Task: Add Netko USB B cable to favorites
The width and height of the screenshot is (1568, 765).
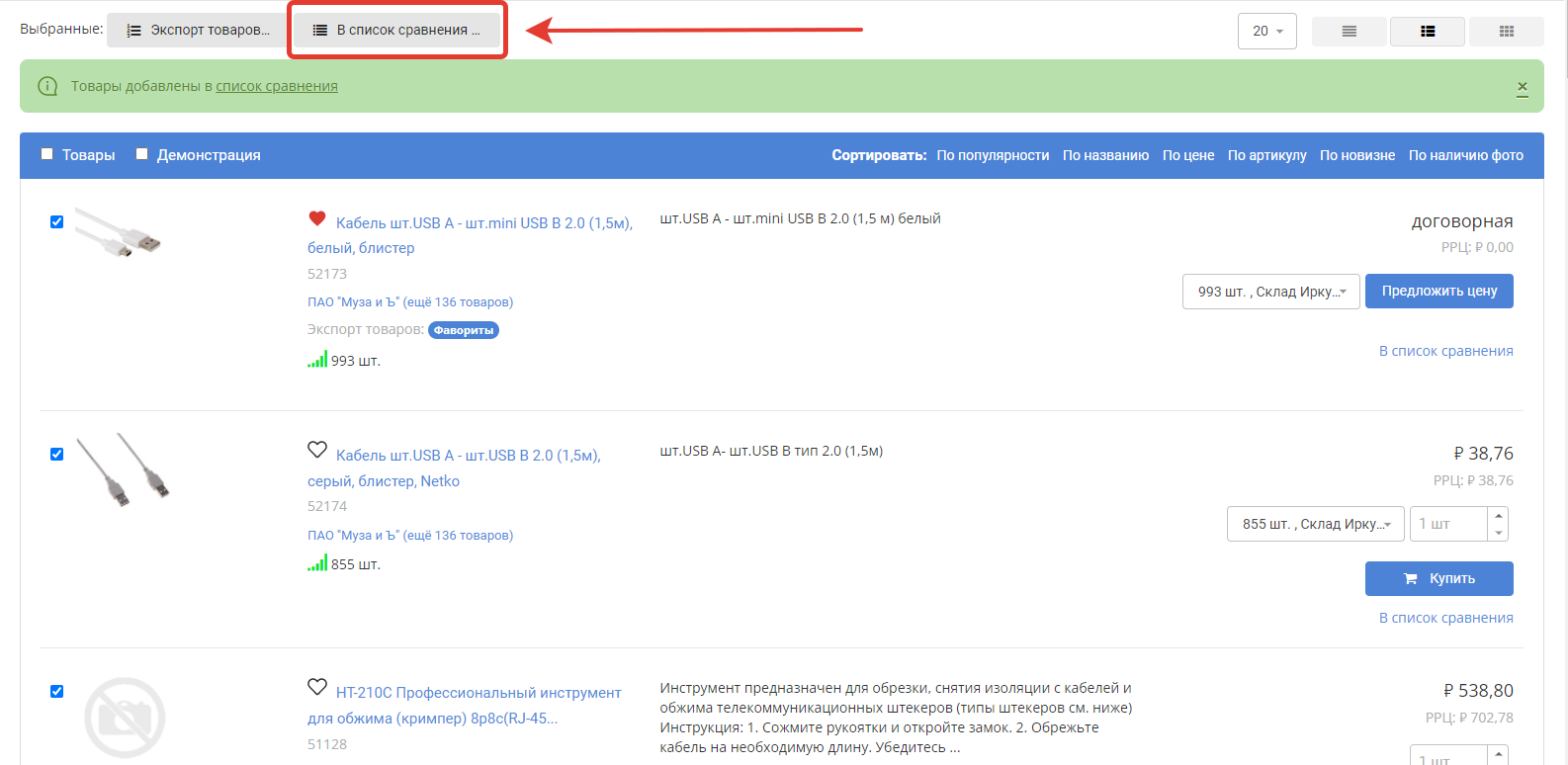Action: click(317, 450)
